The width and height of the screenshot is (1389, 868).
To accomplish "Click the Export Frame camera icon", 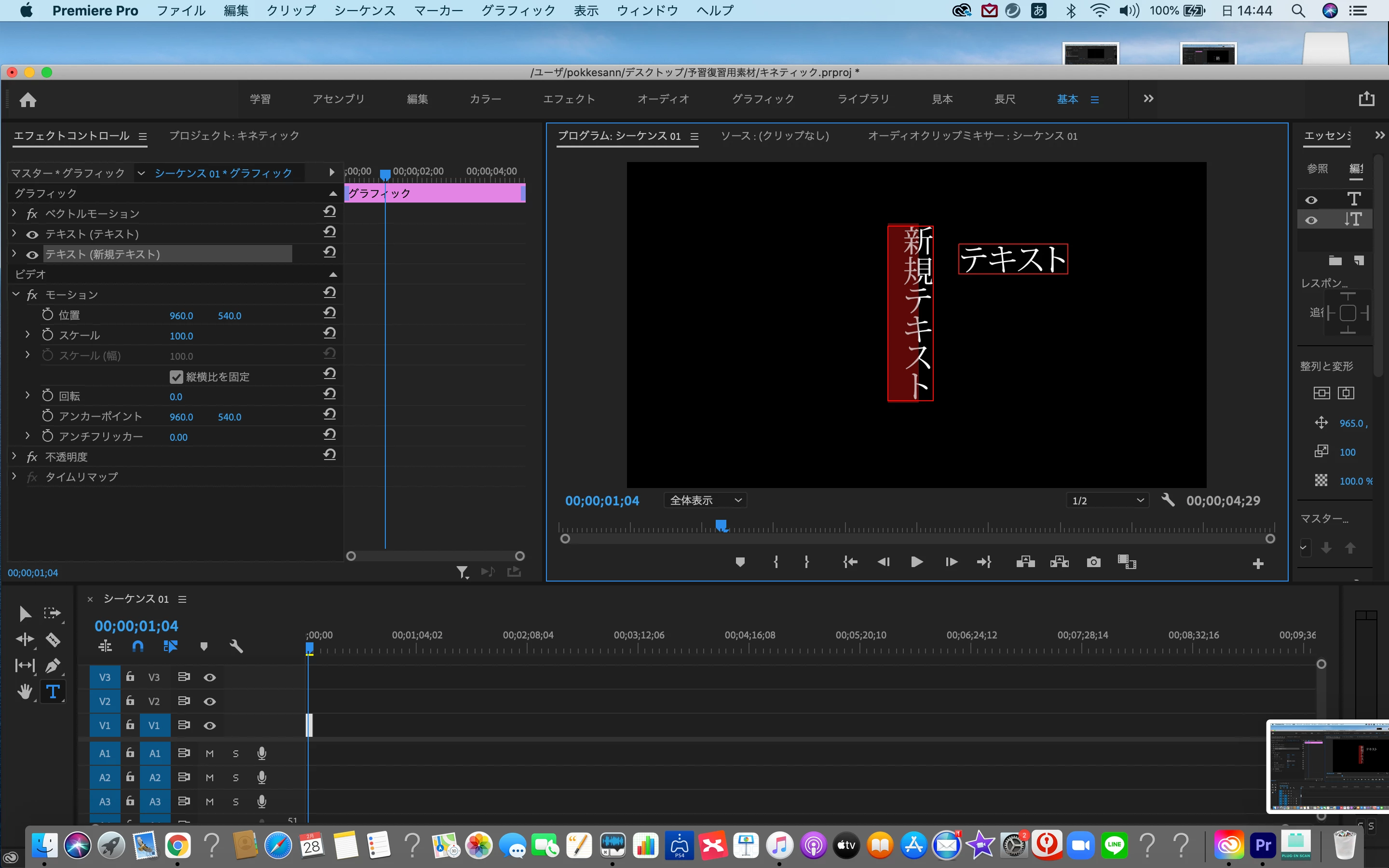I will click(1093, 562).
